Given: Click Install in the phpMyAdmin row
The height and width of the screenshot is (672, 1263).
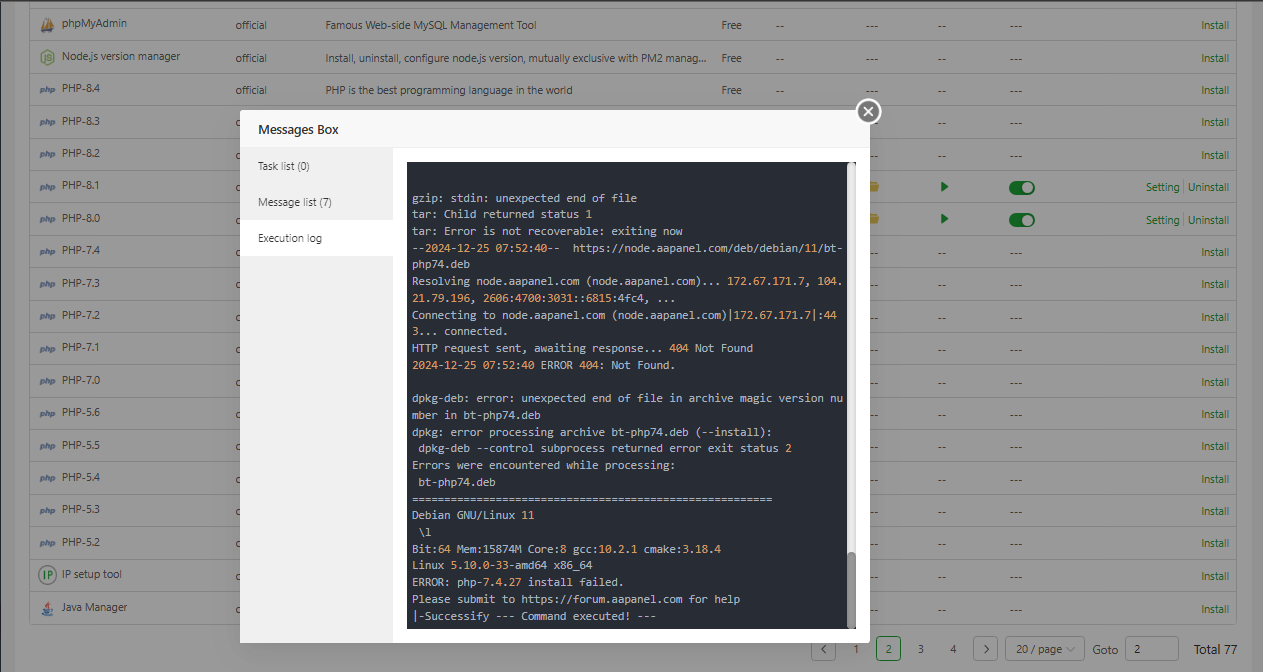Looking at the screenshot, I should (1215, 25).
